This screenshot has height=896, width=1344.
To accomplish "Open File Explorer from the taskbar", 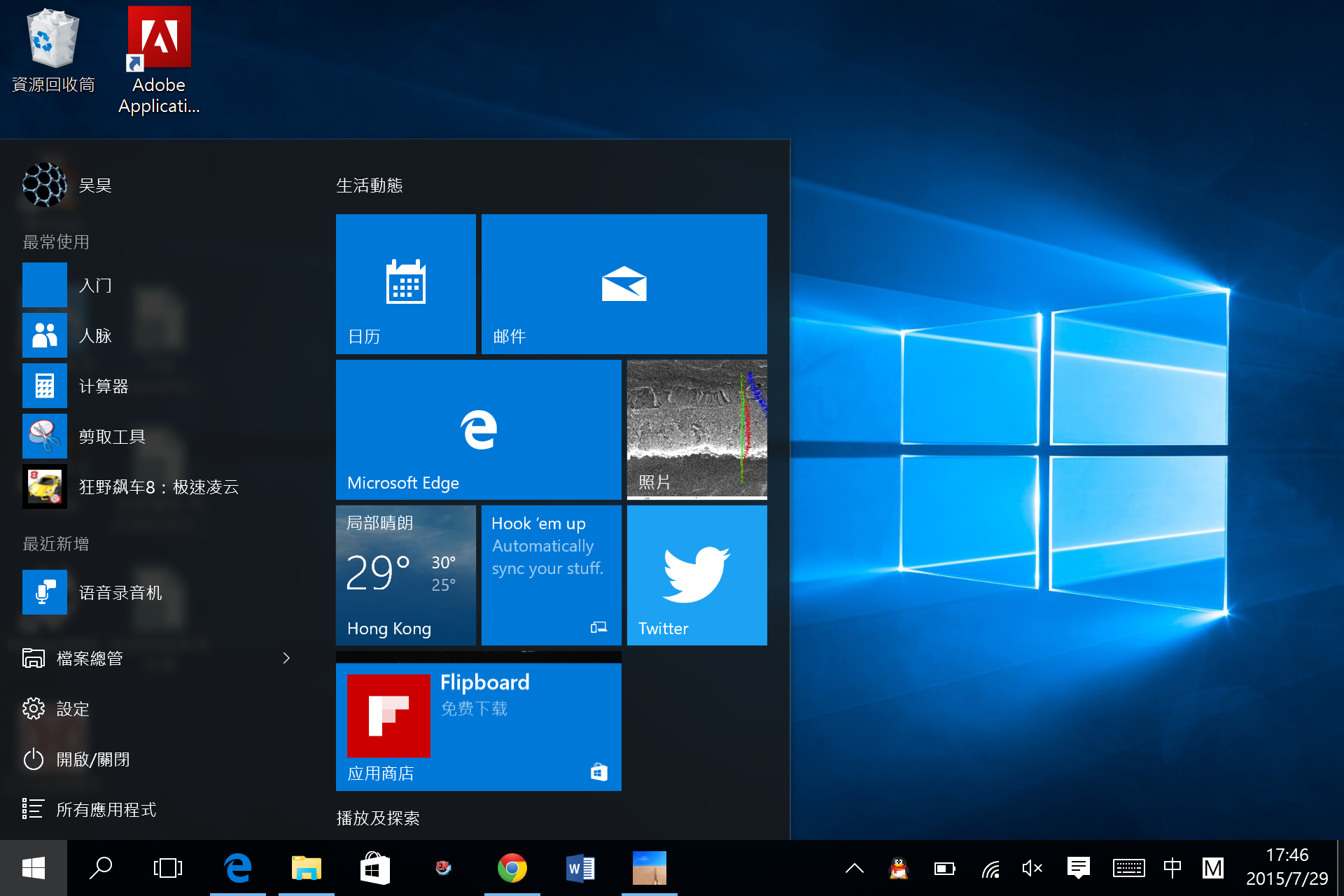I will 307,868.
